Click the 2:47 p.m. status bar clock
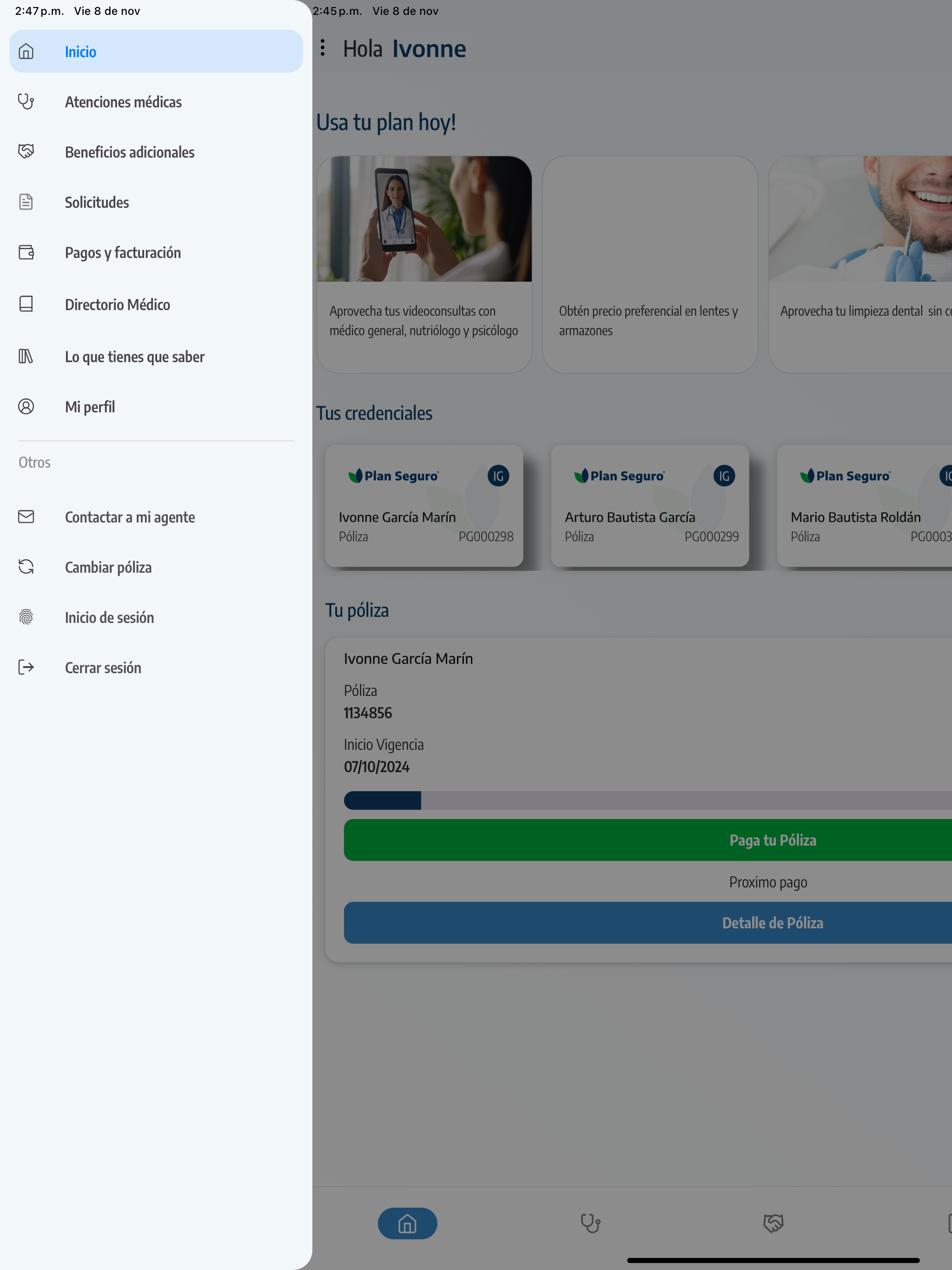952x1270 pixels. coord(40,11)
